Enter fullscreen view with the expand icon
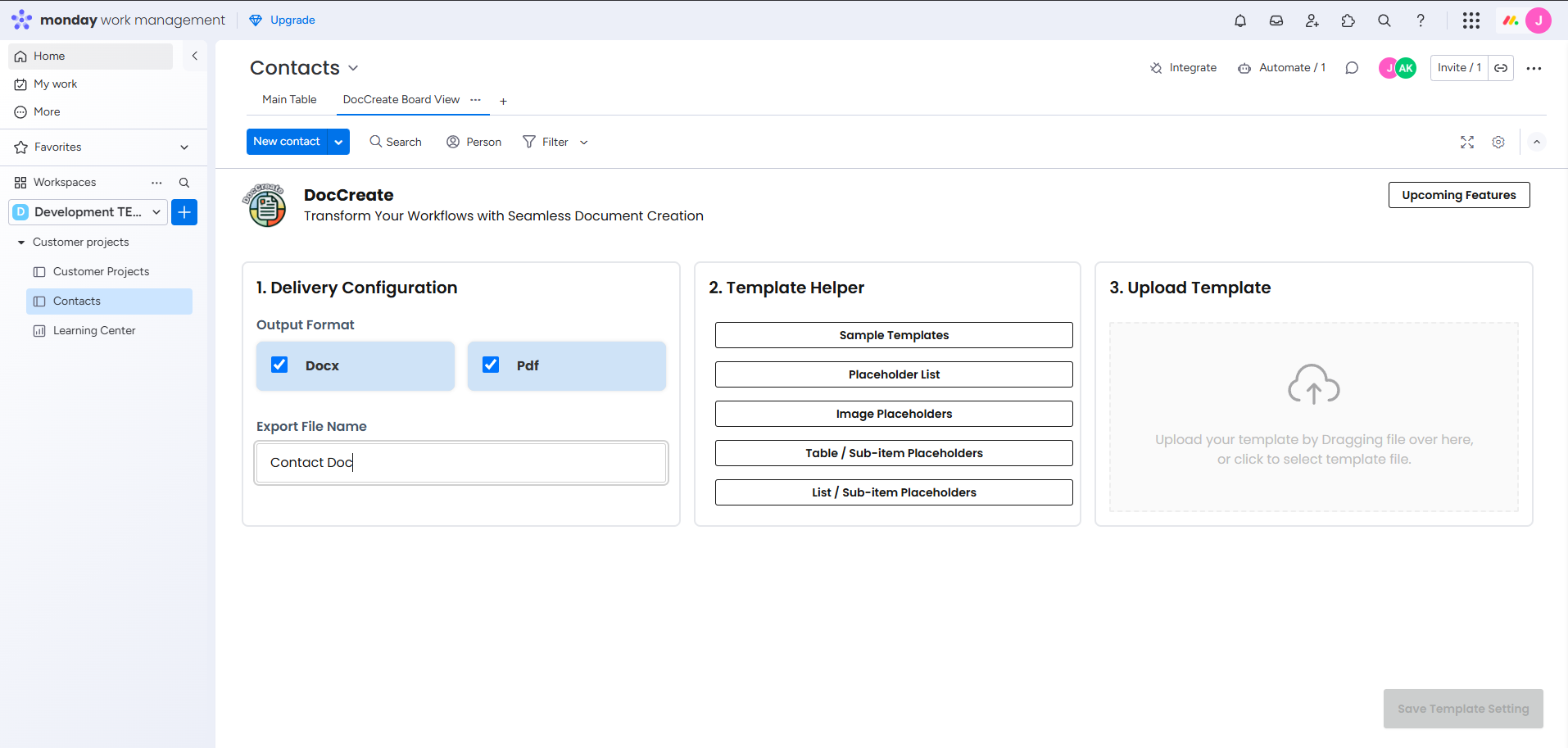Image resolution: width=1568 pixels, height=748 pixels. [1467, 142]
